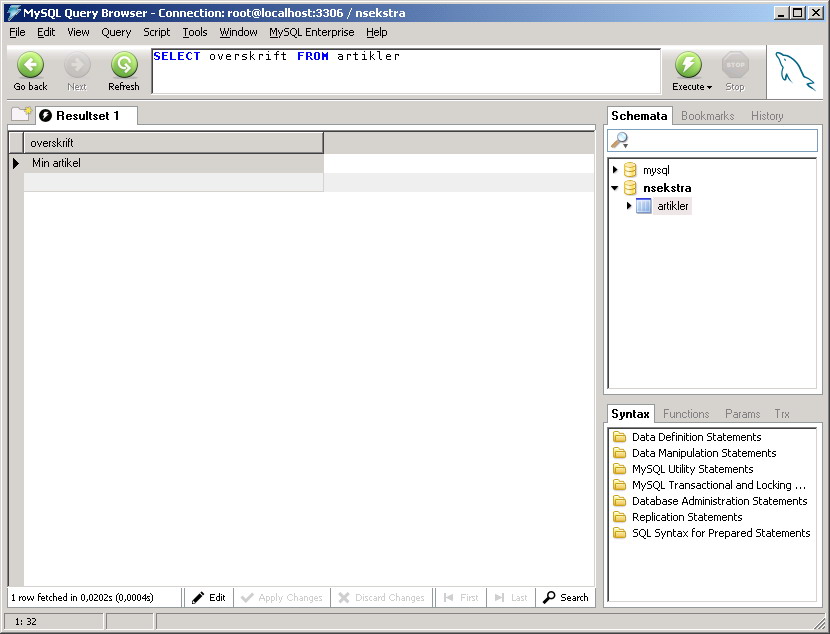Switch to the Bookmarks tab
830x634 pixels.
click(x=707, y=116)
